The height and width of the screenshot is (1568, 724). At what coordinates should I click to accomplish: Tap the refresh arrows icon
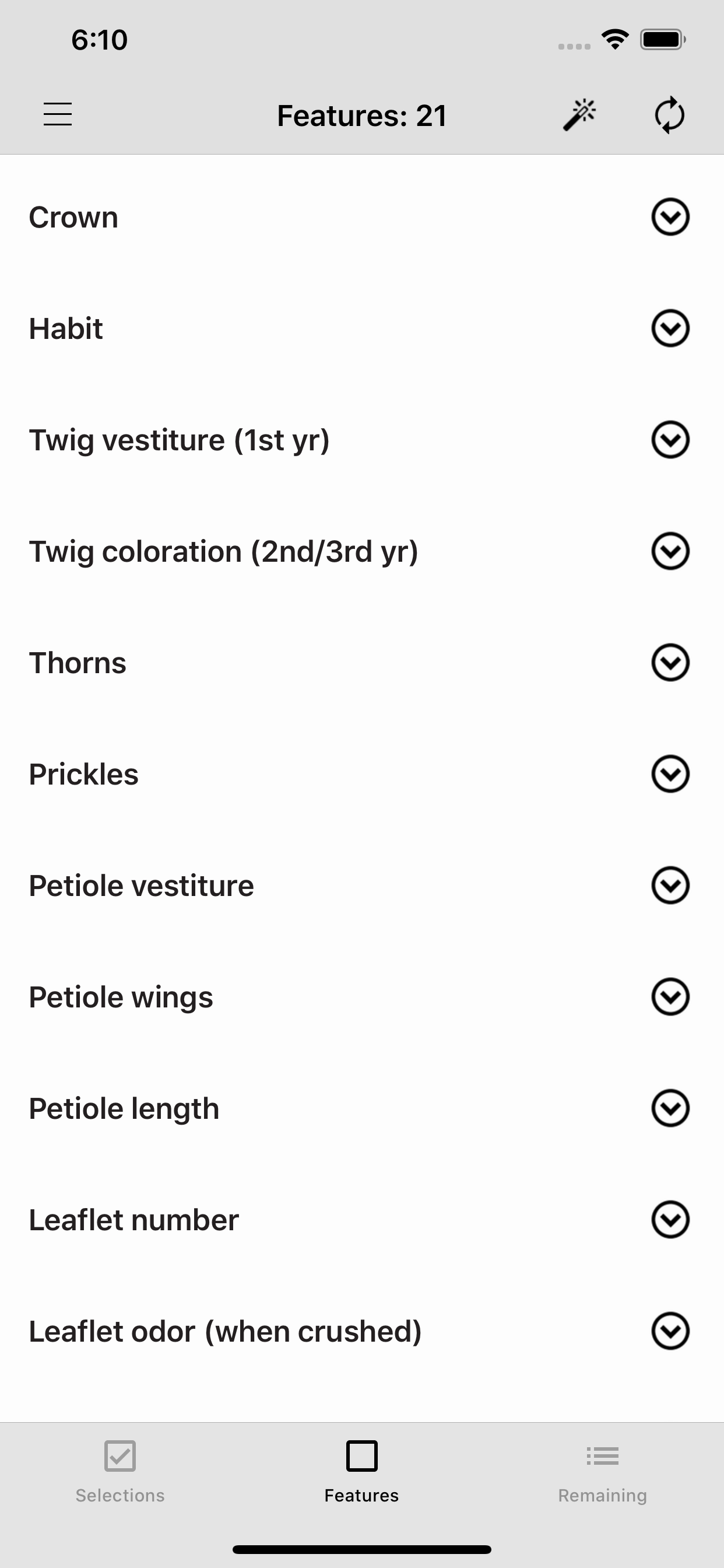(669, 114)
